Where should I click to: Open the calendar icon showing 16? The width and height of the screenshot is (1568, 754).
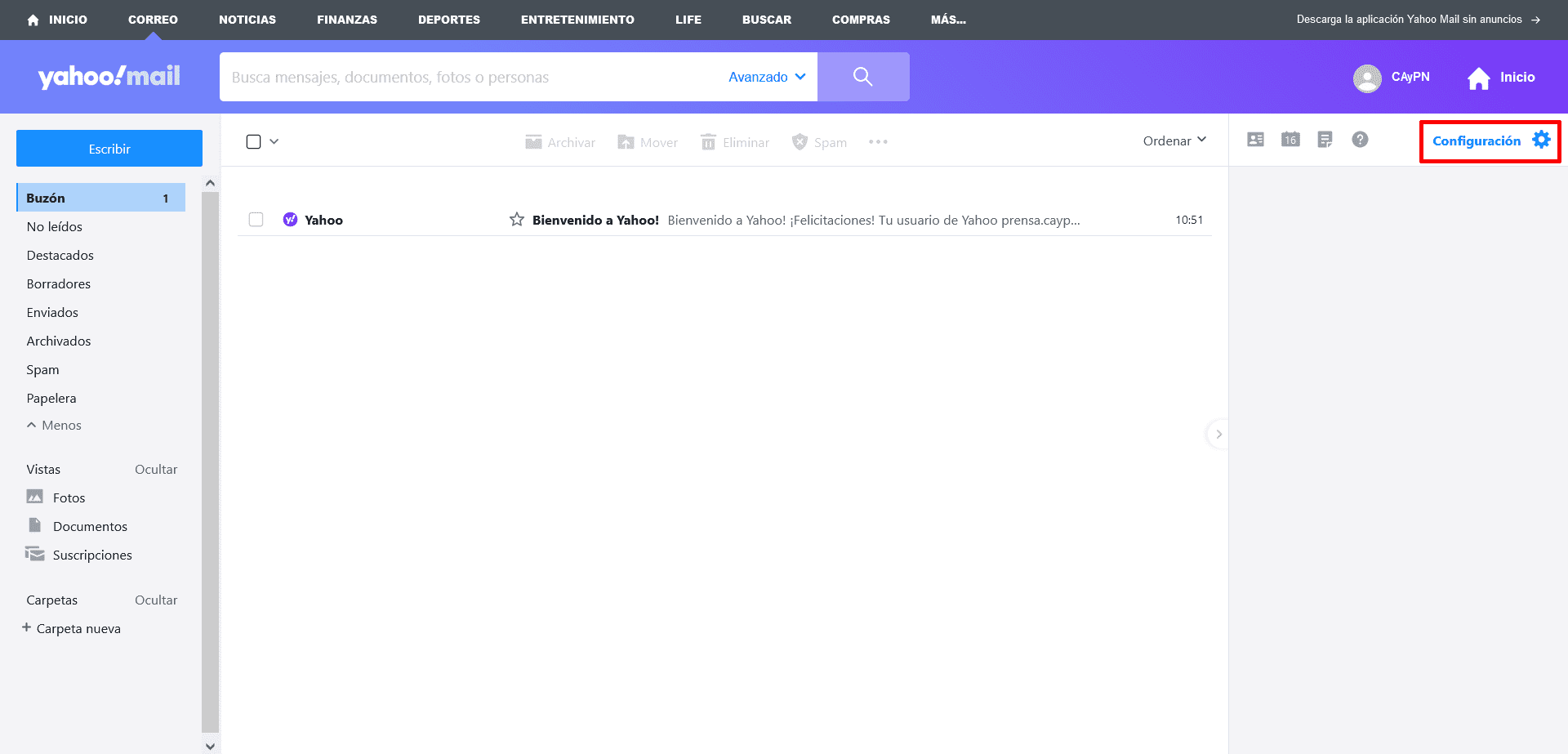1290,140
